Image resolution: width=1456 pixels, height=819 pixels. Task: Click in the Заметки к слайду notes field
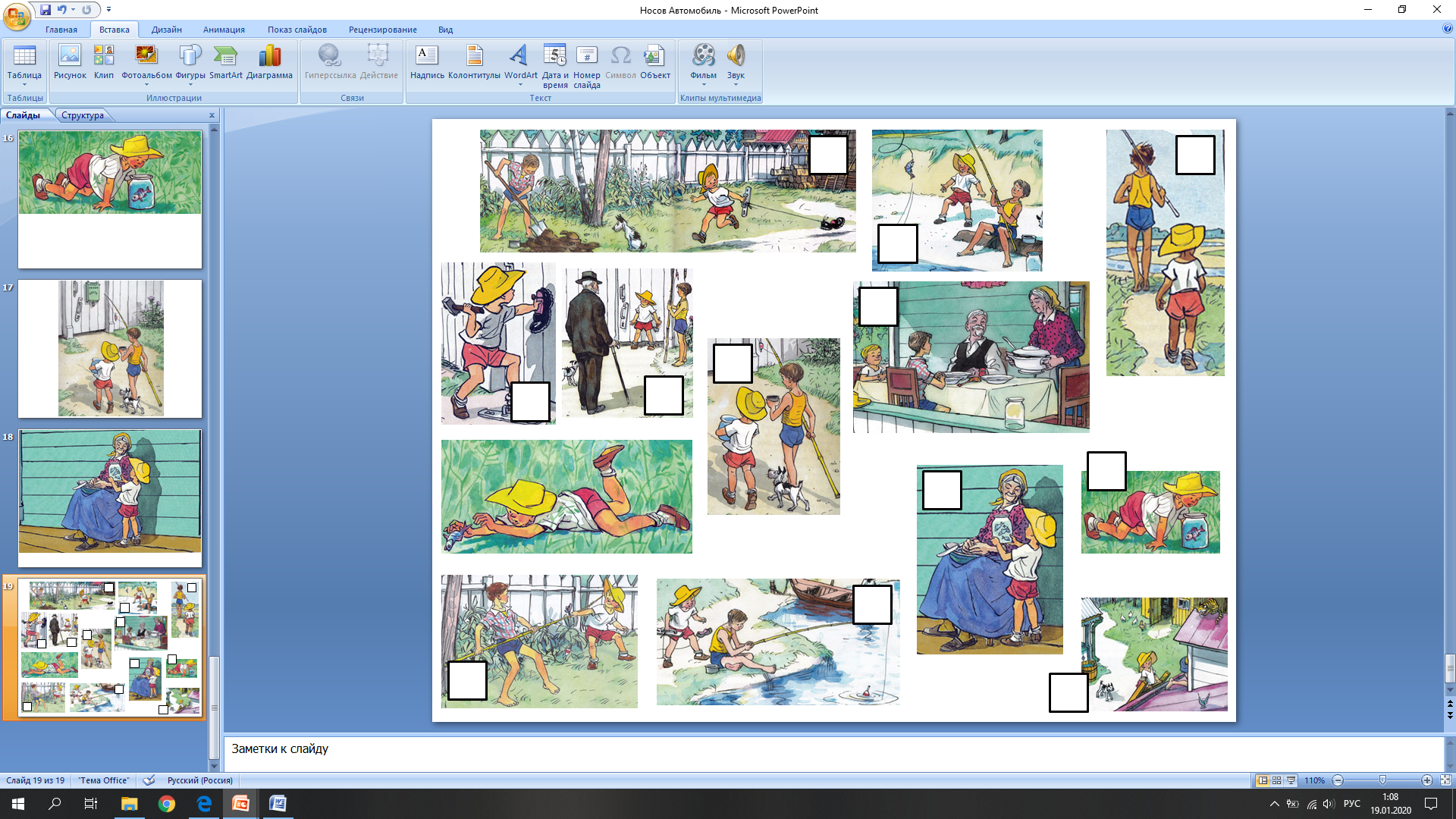[833, 754]
